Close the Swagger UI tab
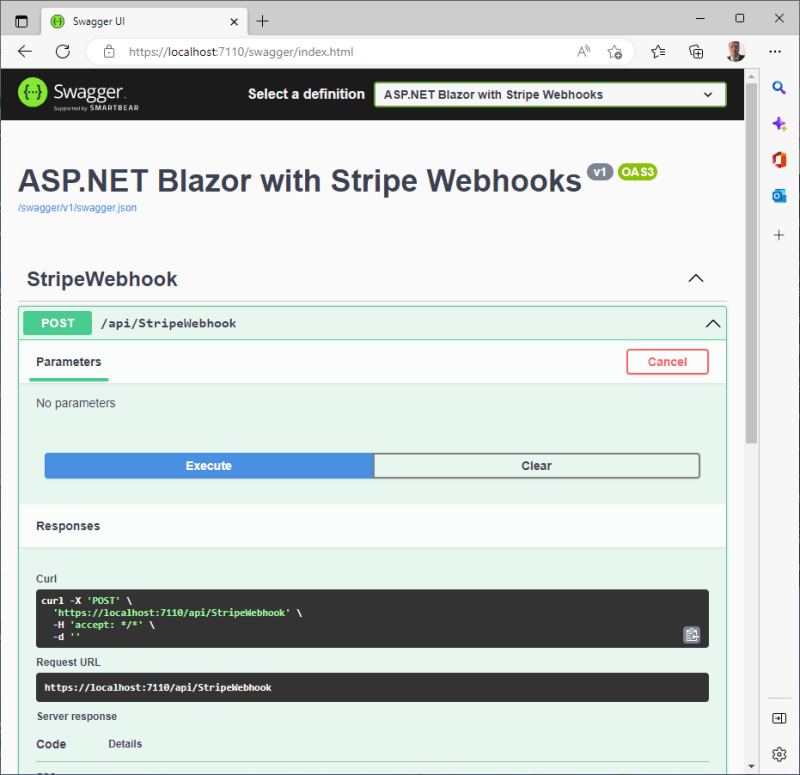 point(234,21)
